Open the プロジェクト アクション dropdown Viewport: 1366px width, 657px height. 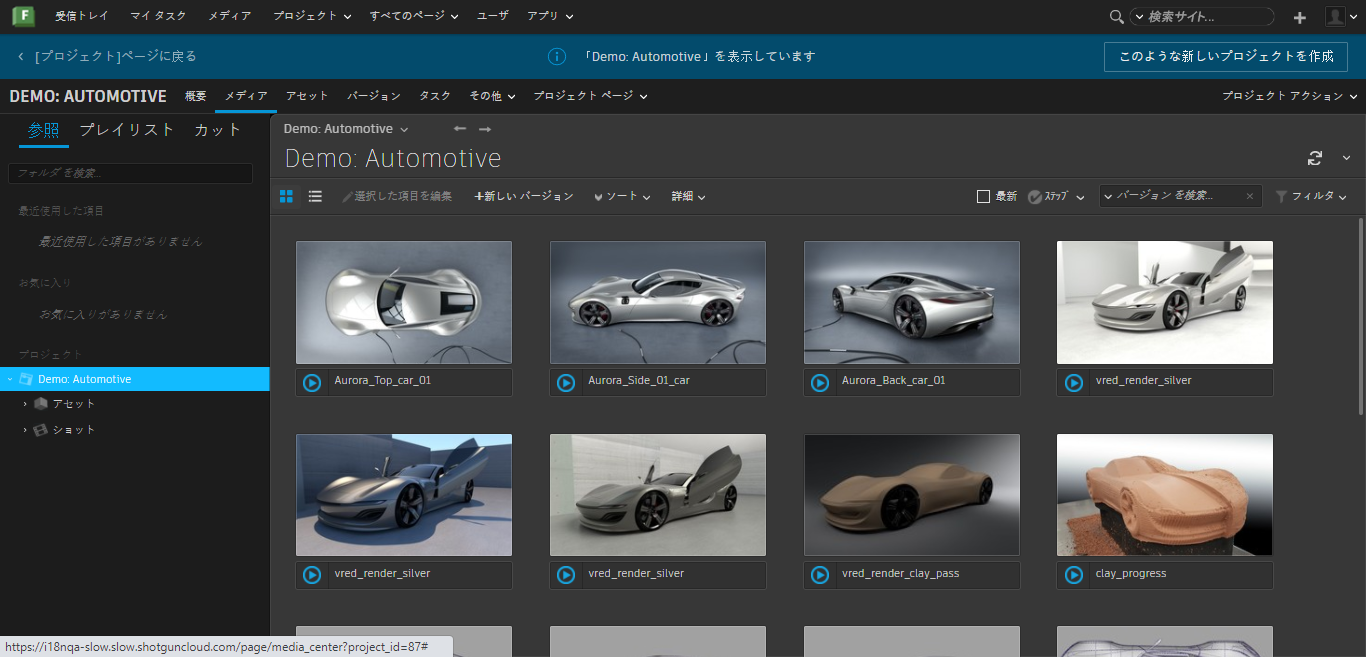pos(1289,96)
